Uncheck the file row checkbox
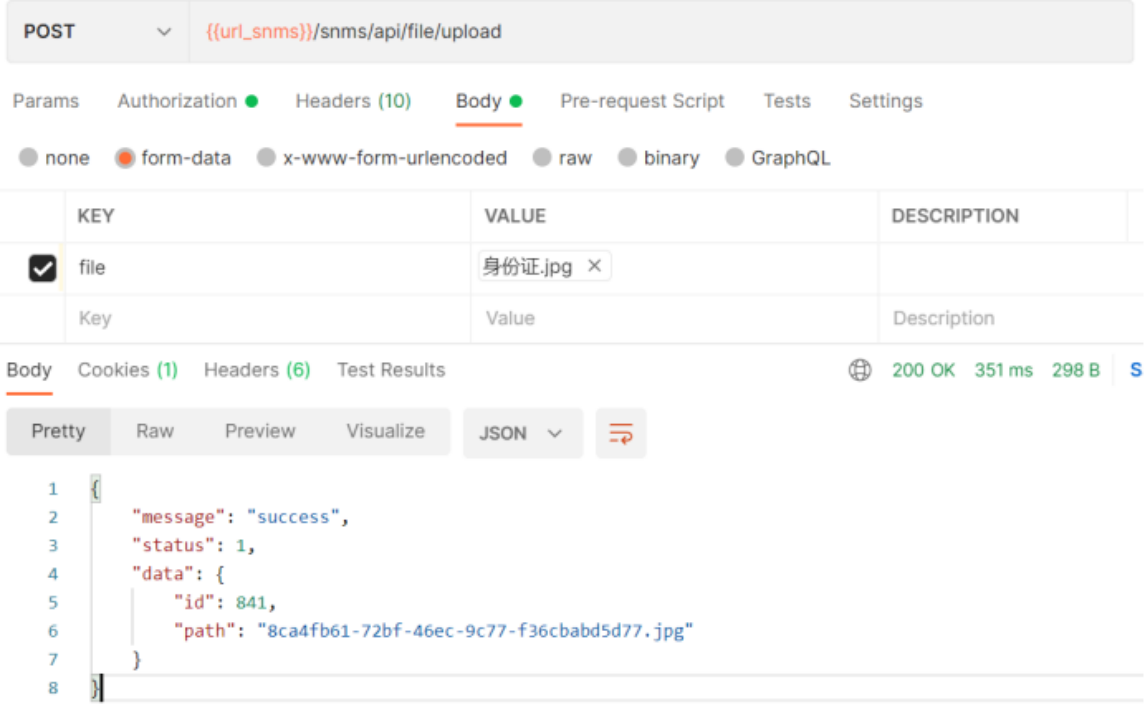The width and height of the screenshot is (1145, 720). [42, 268]
